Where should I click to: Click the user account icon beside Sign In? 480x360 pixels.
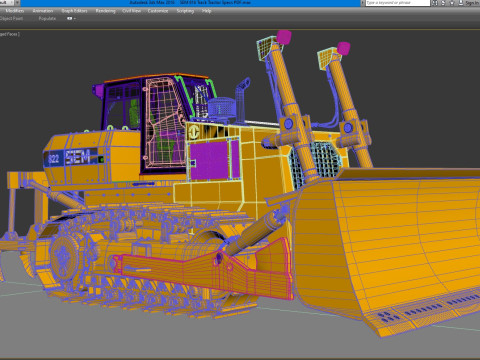pos(461,3)
